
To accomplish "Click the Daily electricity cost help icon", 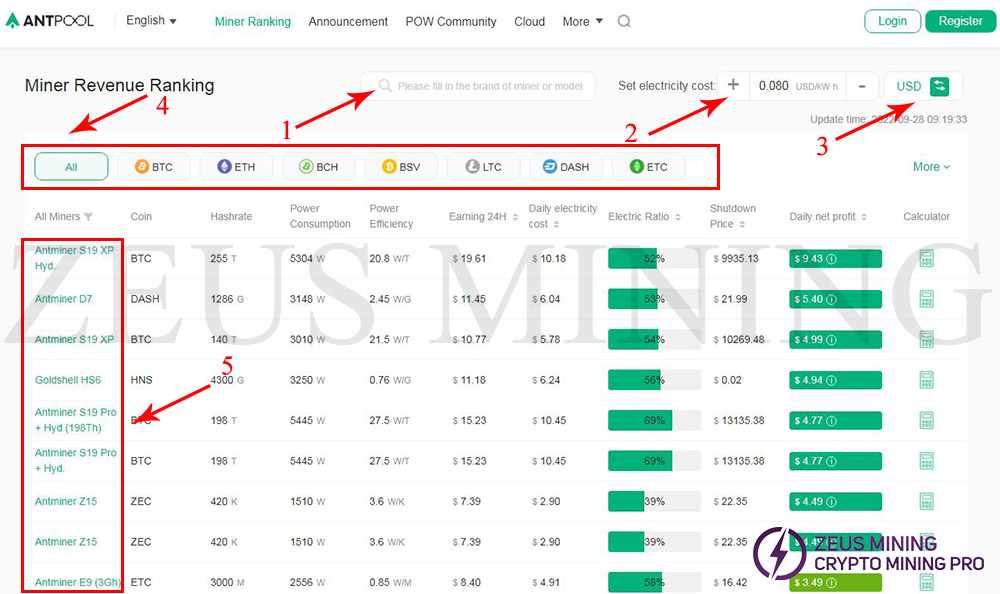I will (559, 225).
